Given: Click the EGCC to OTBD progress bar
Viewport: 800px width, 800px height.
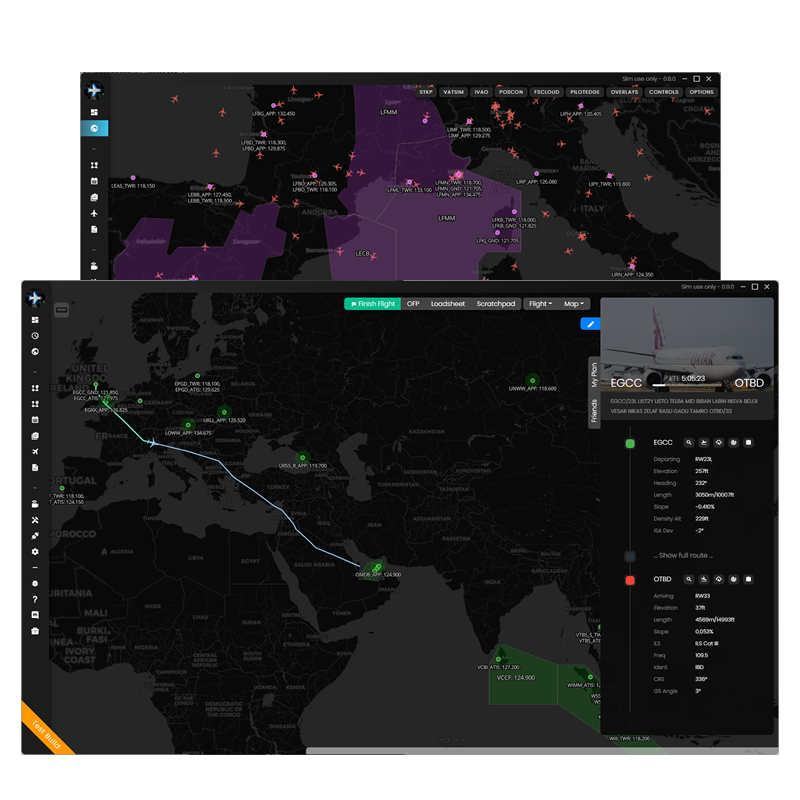Looking at the screenshot, I should pyautogui.click(x=687, y=384).
